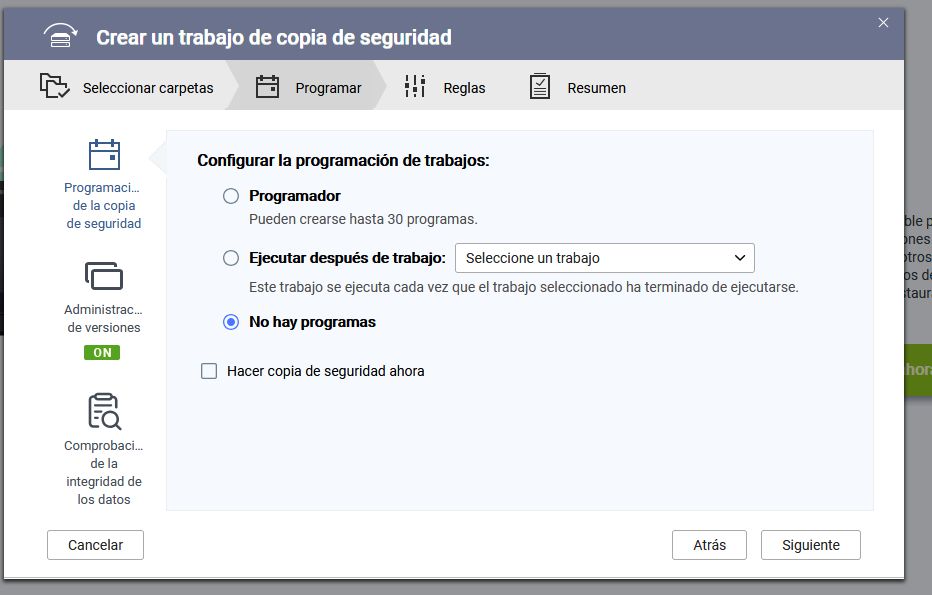Expand the Seleccione un trabajo dropdown

point(604,258)
